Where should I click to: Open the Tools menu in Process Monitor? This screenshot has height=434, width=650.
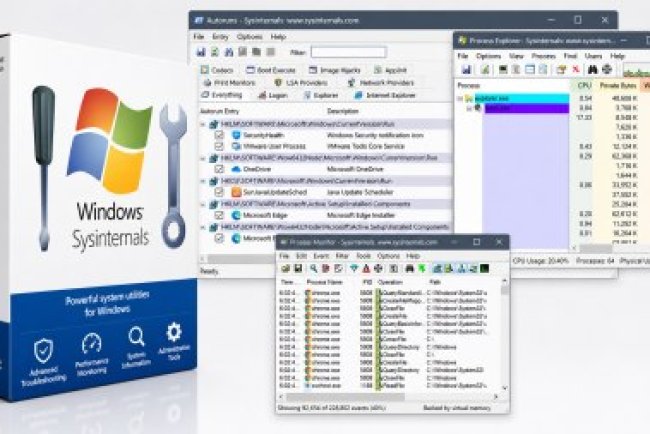tap(364, 256)
